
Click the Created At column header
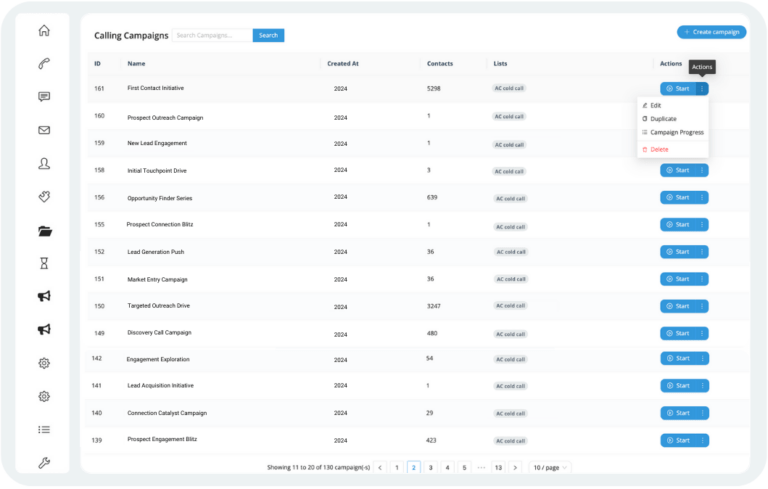[x=343, y=64]
